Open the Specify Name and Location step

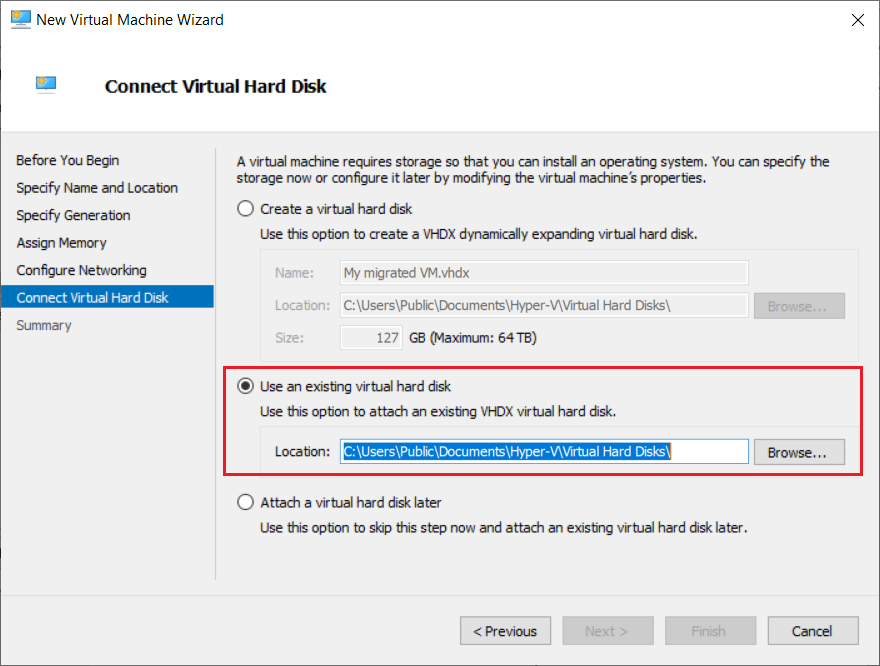[x=96, y=187]
